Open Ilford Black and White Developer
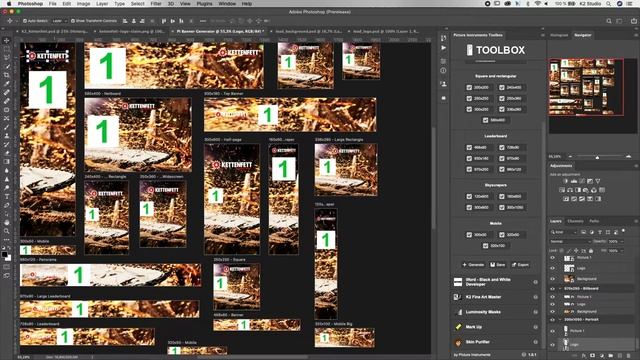The image size is (640, 360). [496, 282]
